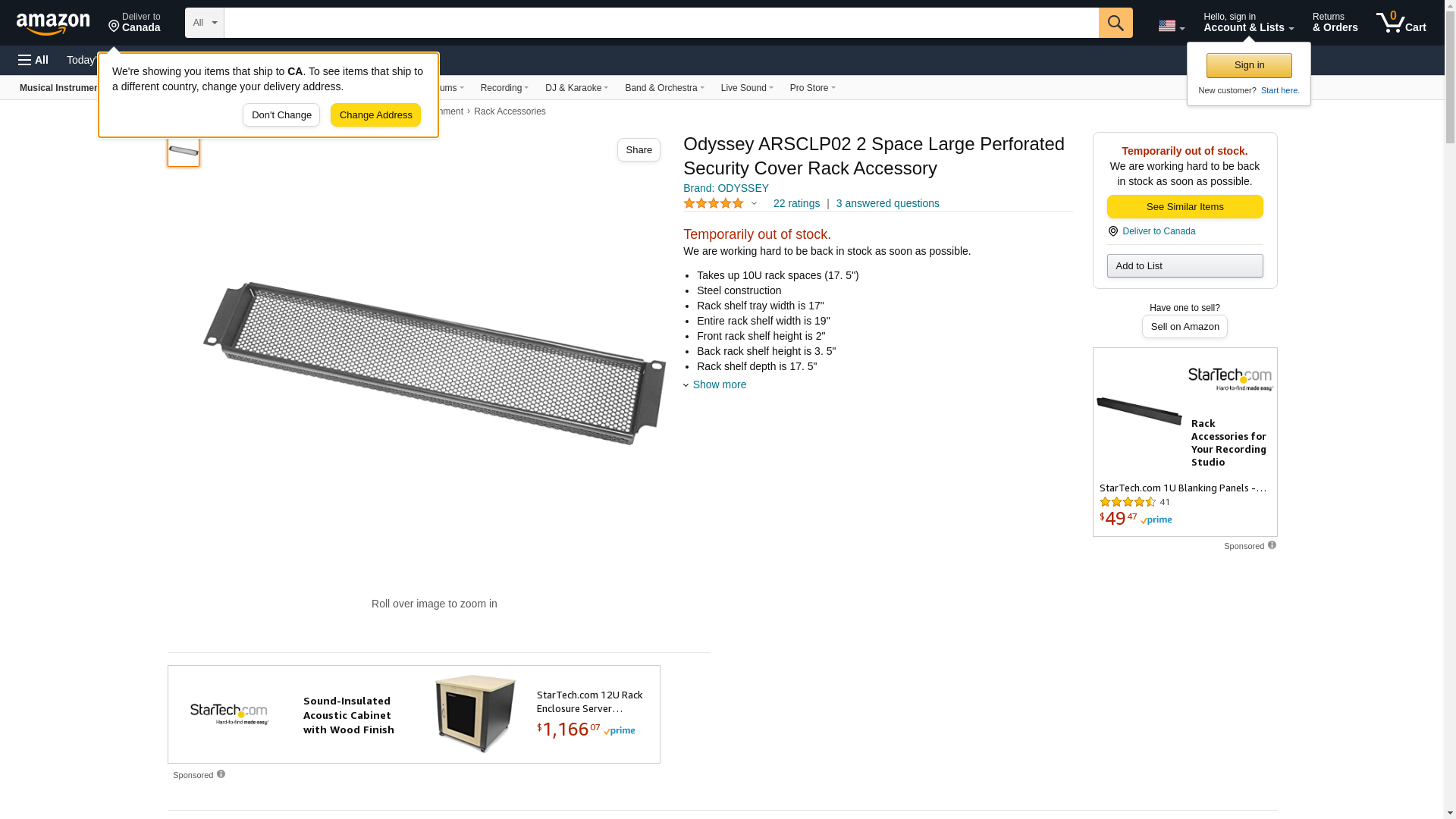Click the Change Address button

(375, 115)
